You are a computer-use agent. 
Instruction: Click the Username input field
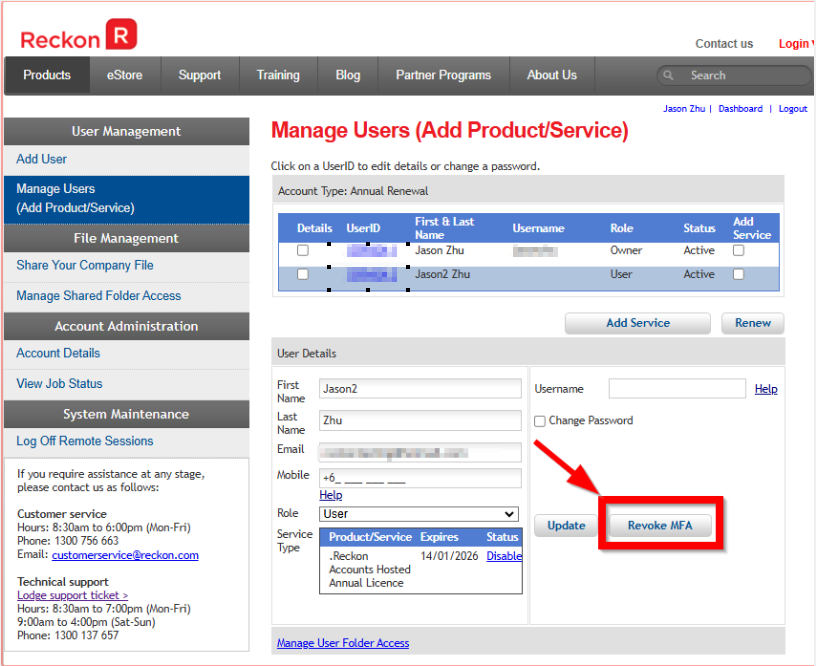point(677,389)
